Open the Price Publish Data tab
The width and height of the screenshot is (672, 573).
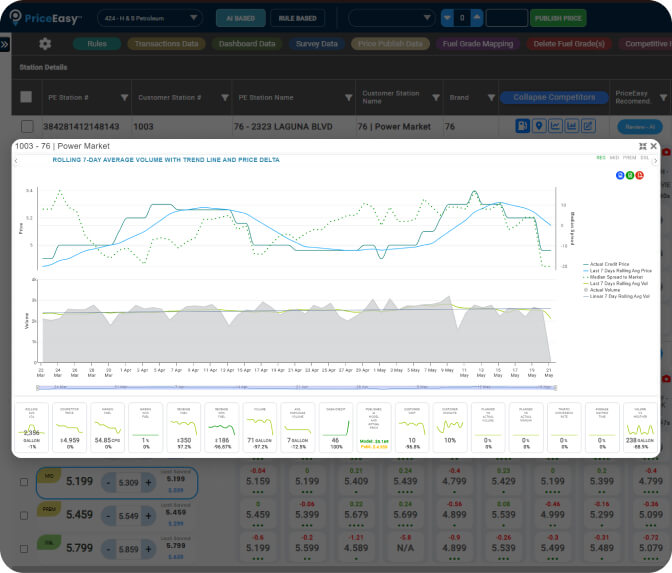coord(390,44)
